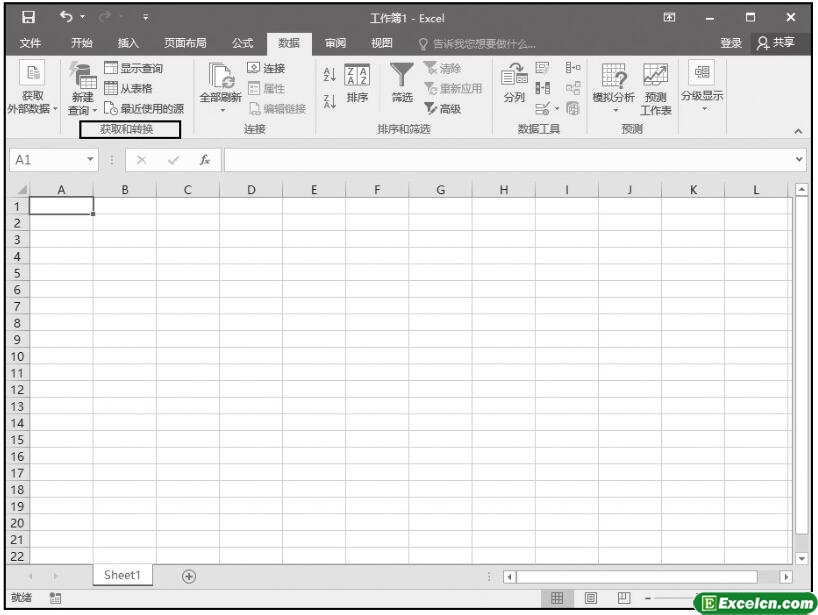
Task: Open the Undo history dropdown arrow
Action: 82,17
